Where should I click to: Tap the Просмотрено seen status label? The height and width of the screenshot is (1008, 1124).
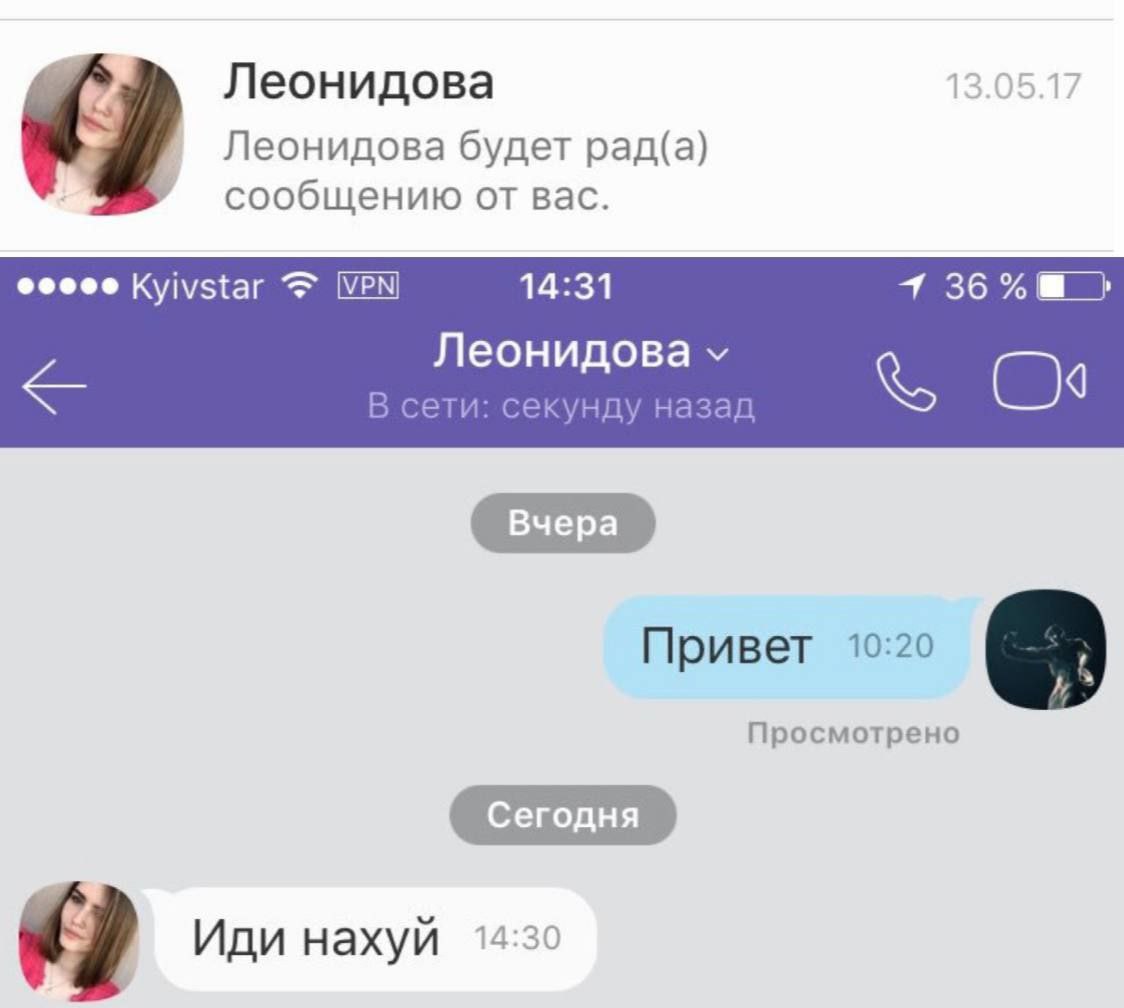853,733
